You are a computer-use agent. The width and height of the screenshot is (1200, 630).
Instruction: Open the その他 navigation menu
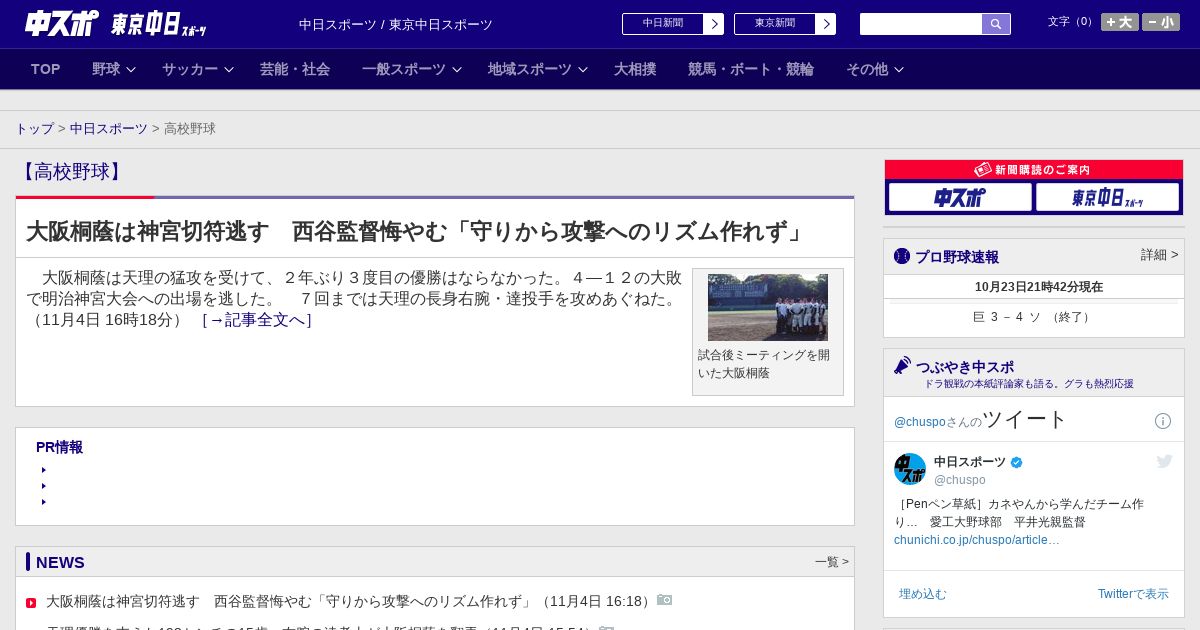tap(867, 69)
